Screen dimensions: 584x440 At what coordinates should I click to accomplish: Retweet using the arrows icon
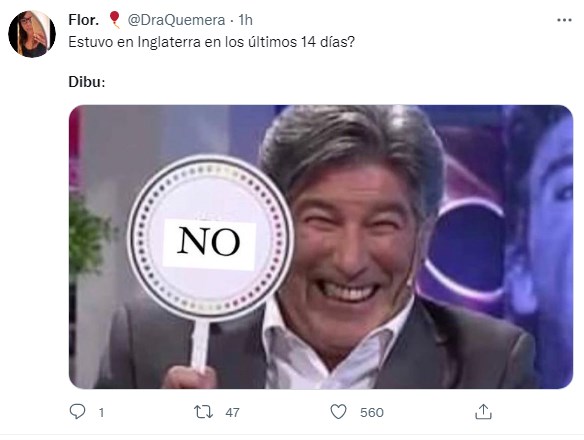pos(203,412)
